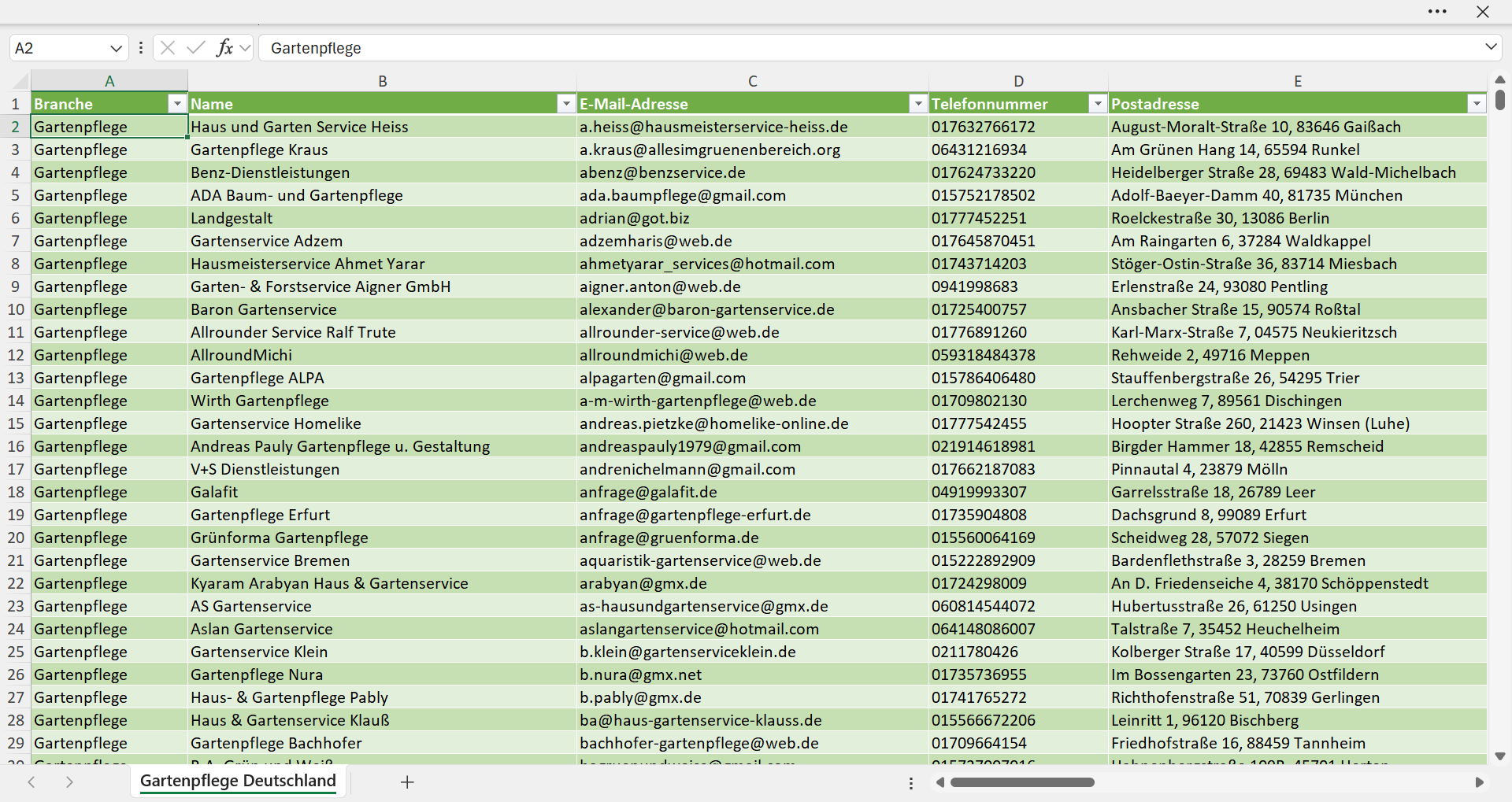
Task: Select row 20 header
Action: (x=15, y=538)
